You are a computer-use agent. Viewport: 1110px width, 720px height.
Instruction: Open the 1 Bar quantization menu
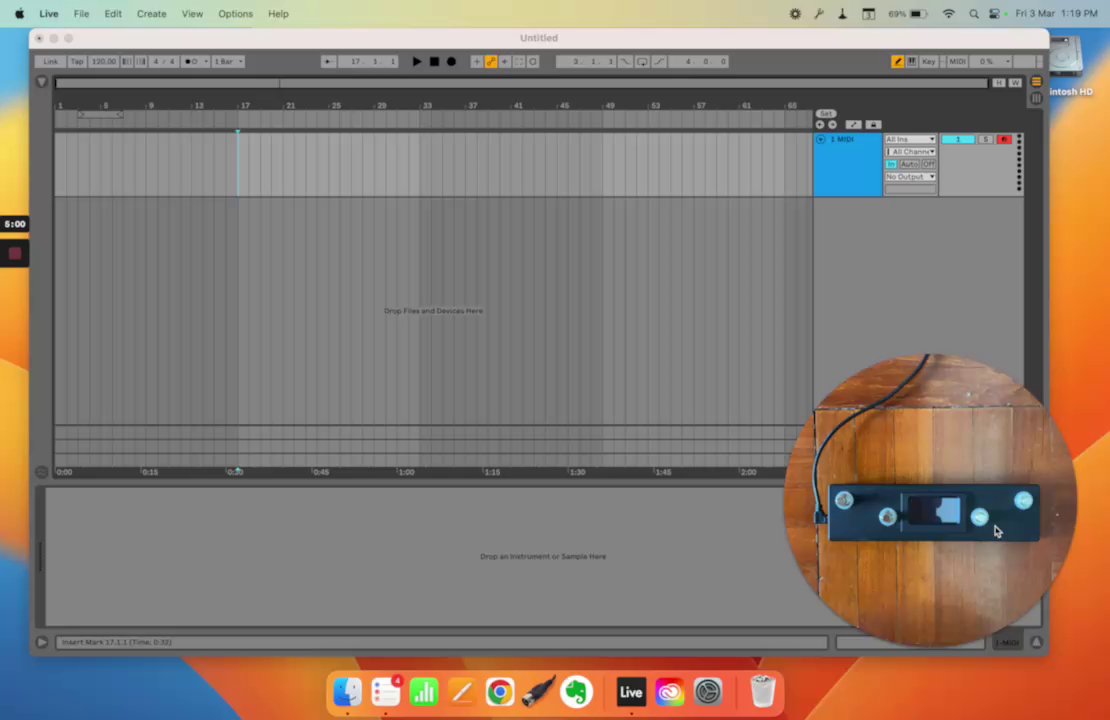229,62
